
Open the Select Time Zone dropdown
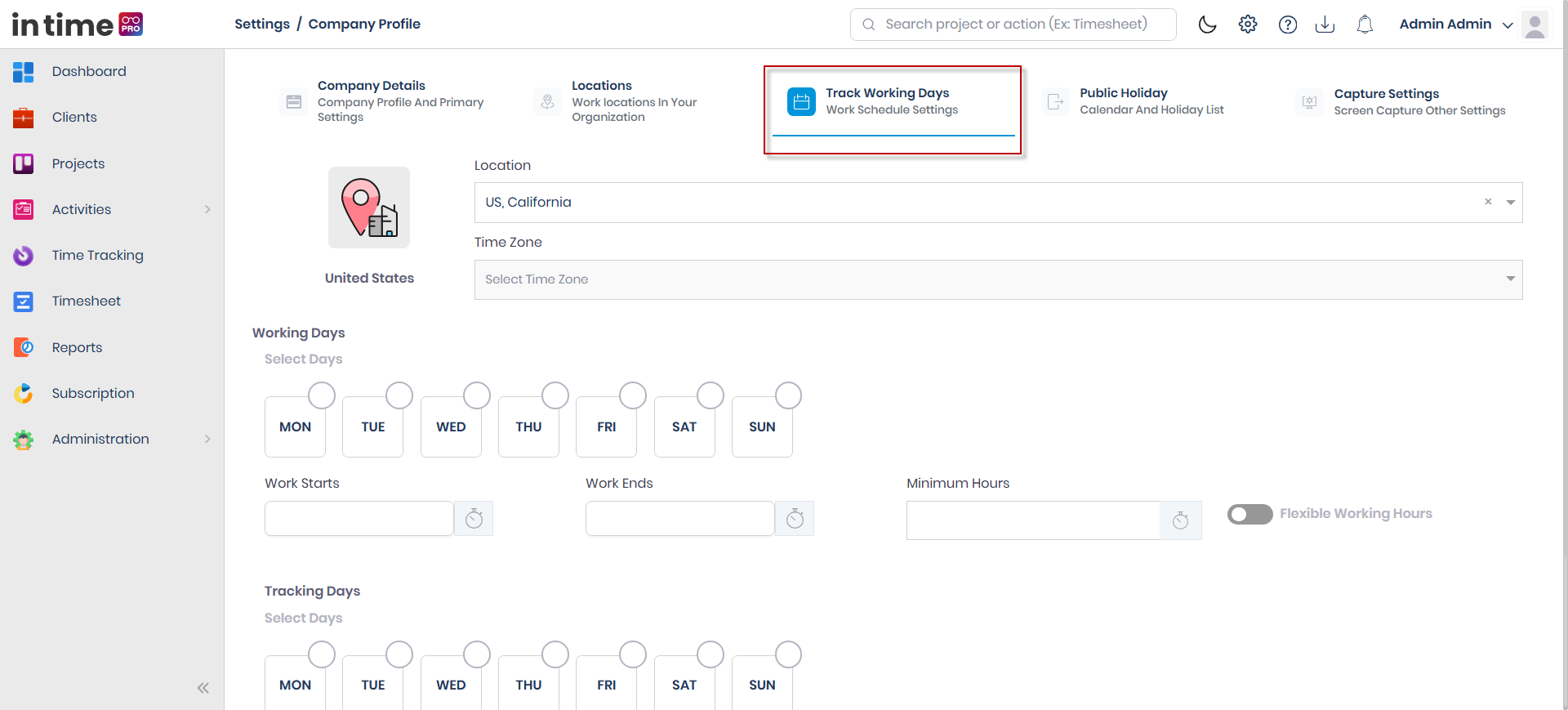click(998, 279)
